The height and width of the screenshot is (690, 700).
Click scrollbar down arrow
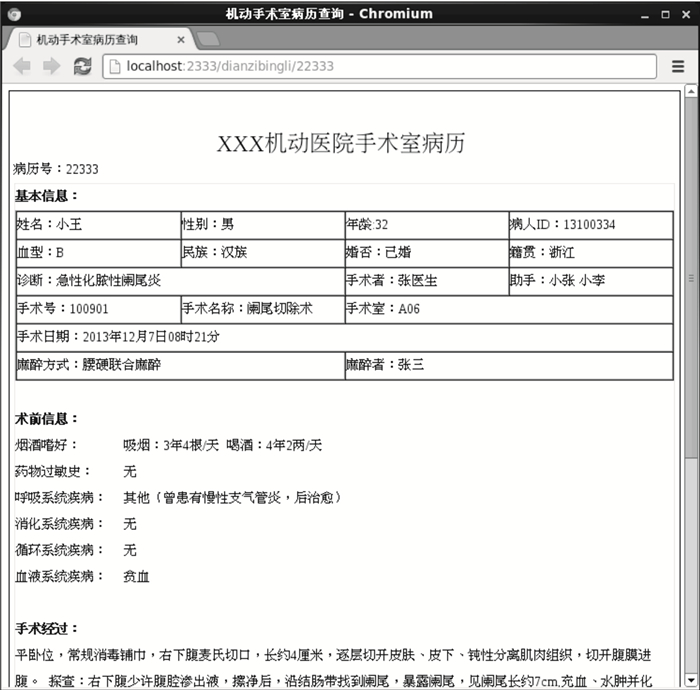pyautogui.click(x=691, y=681)
